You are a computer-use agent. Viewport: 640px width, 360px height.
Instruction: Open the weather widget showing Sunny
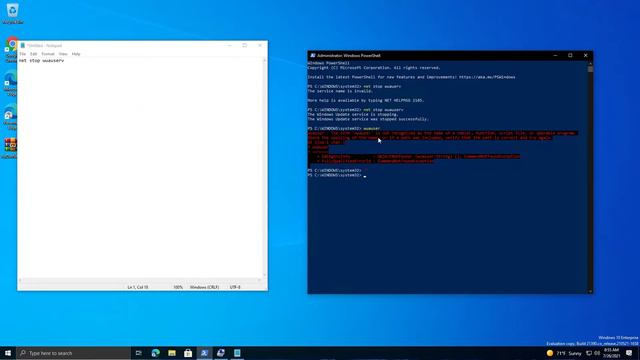point(565,353)
